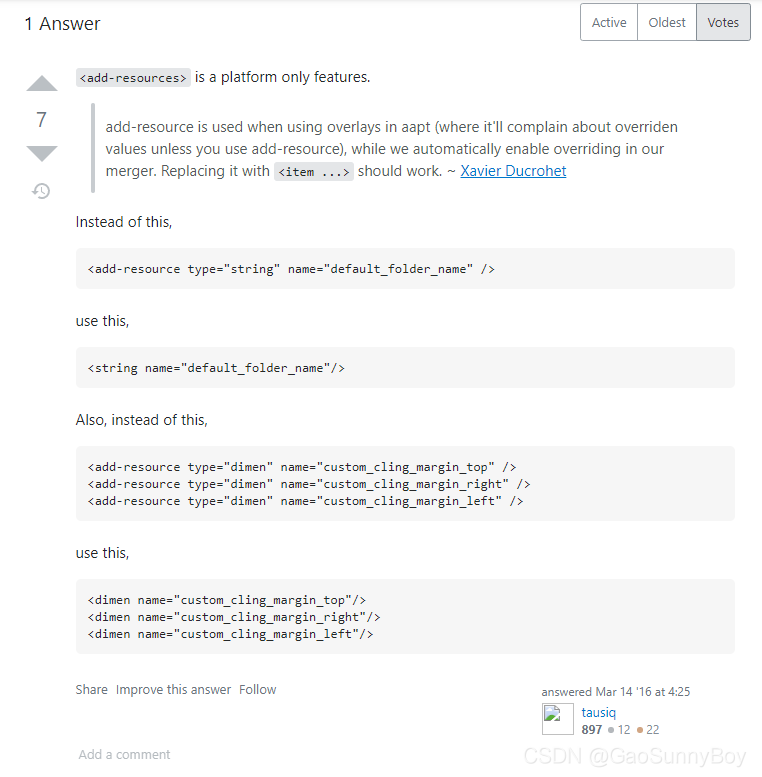762x777 pixels.
Task: Upvote the answer with the up arrow
Action: (x=42, y=83)
